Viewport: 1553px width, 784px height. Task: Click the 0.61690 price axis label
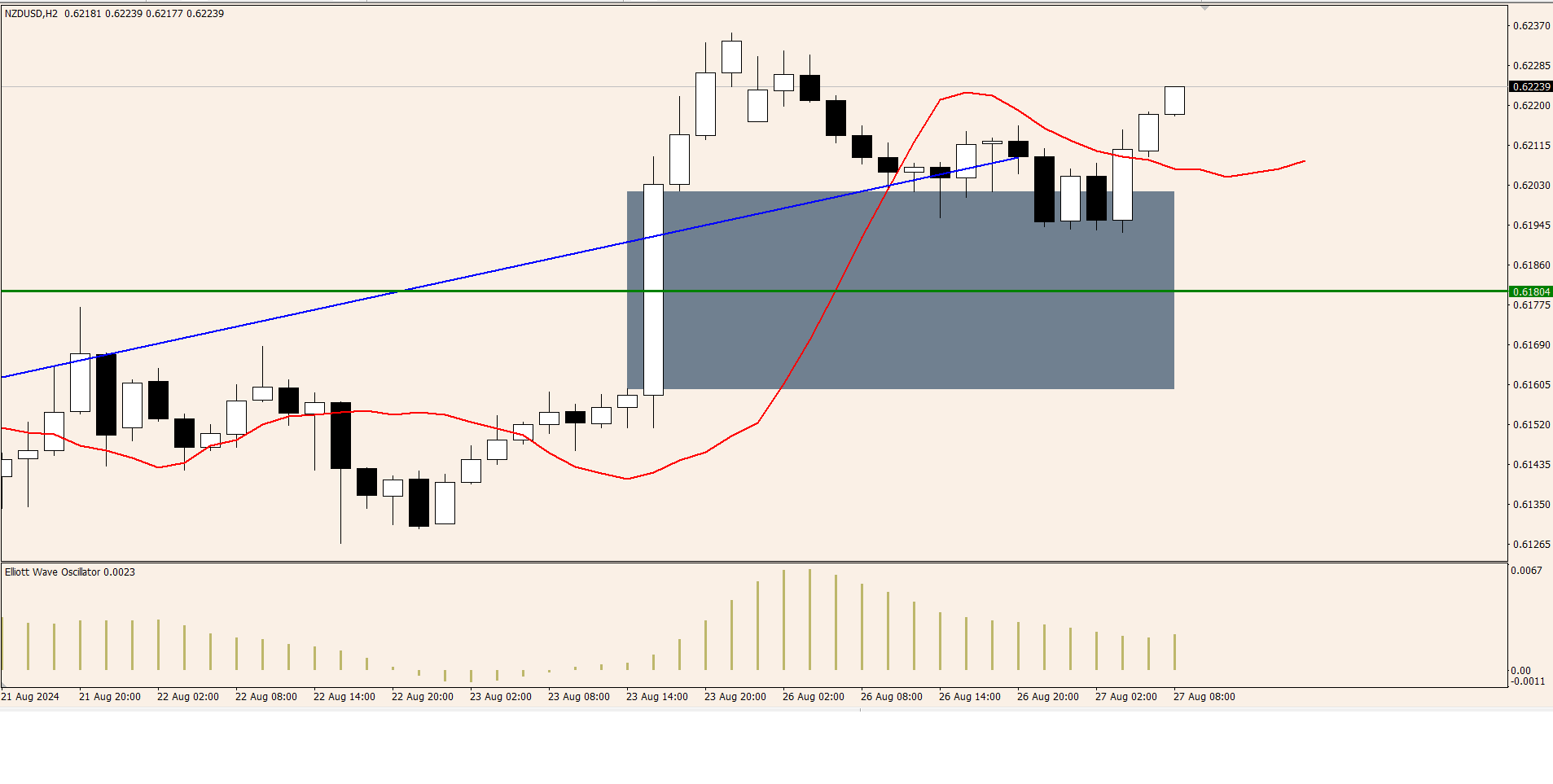(x=1531, y=345)
